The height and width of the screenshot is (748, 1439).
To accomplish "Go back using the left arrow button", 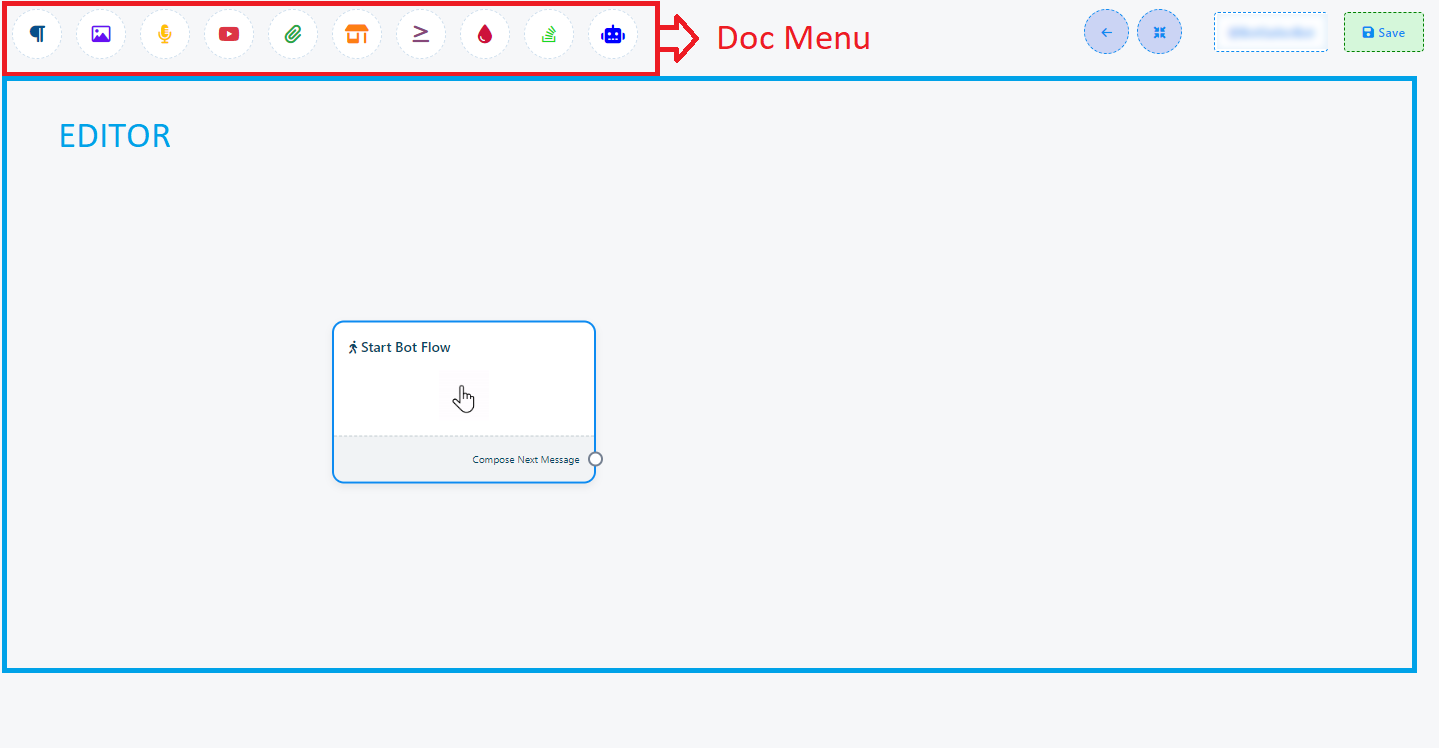I will click(1106, 32).
